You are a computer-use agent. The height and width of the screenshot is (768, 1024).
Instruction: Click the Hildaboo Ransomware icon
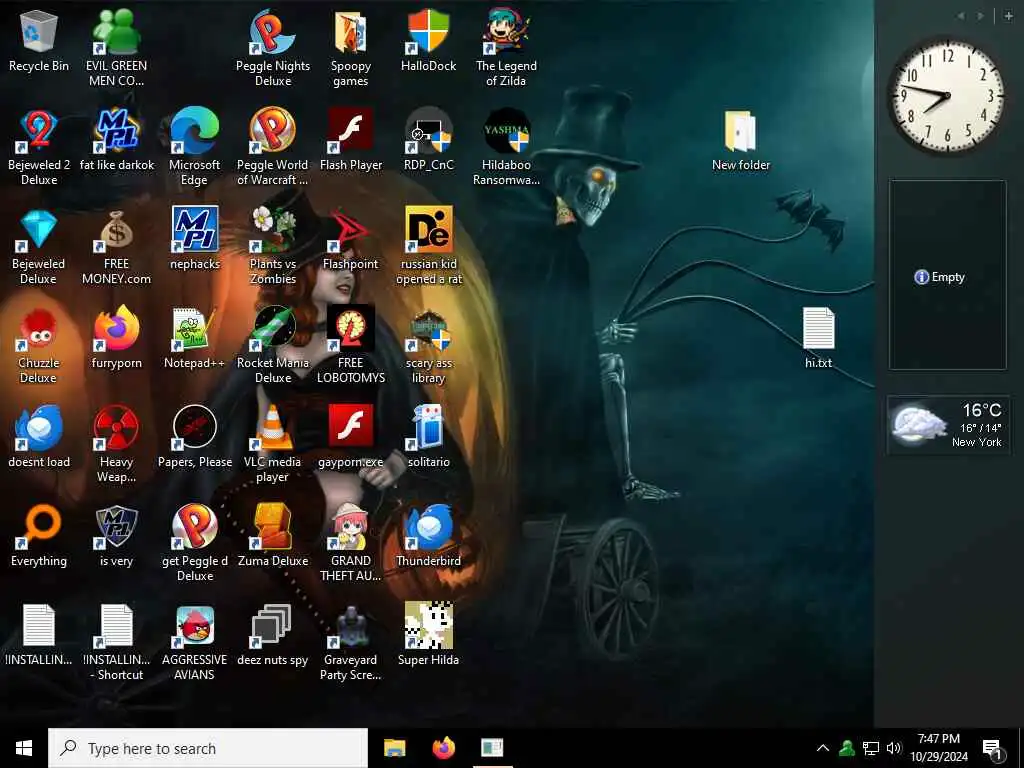506,148
